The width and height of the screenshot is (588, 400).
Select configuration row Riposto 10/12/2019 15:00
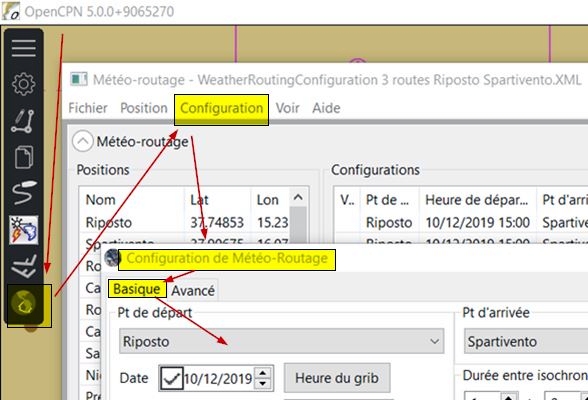tap(461, 223)
